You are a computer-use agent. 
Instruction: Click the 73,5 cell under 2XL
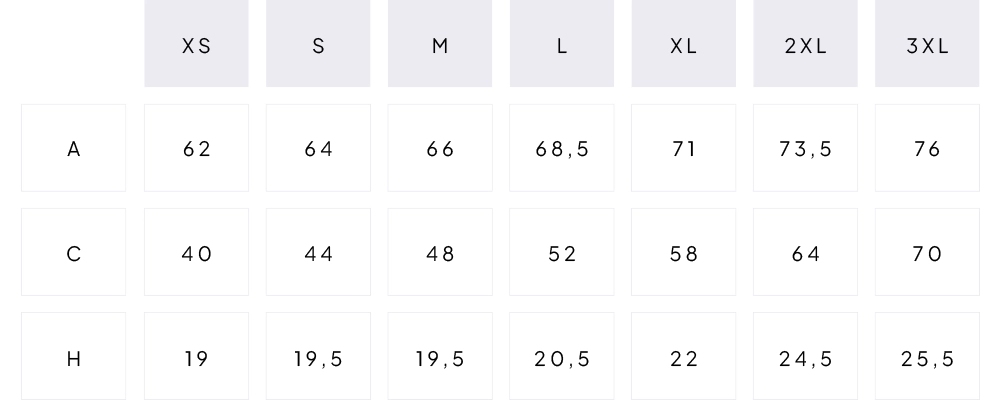pyautogui.click(x=805, y=148)
